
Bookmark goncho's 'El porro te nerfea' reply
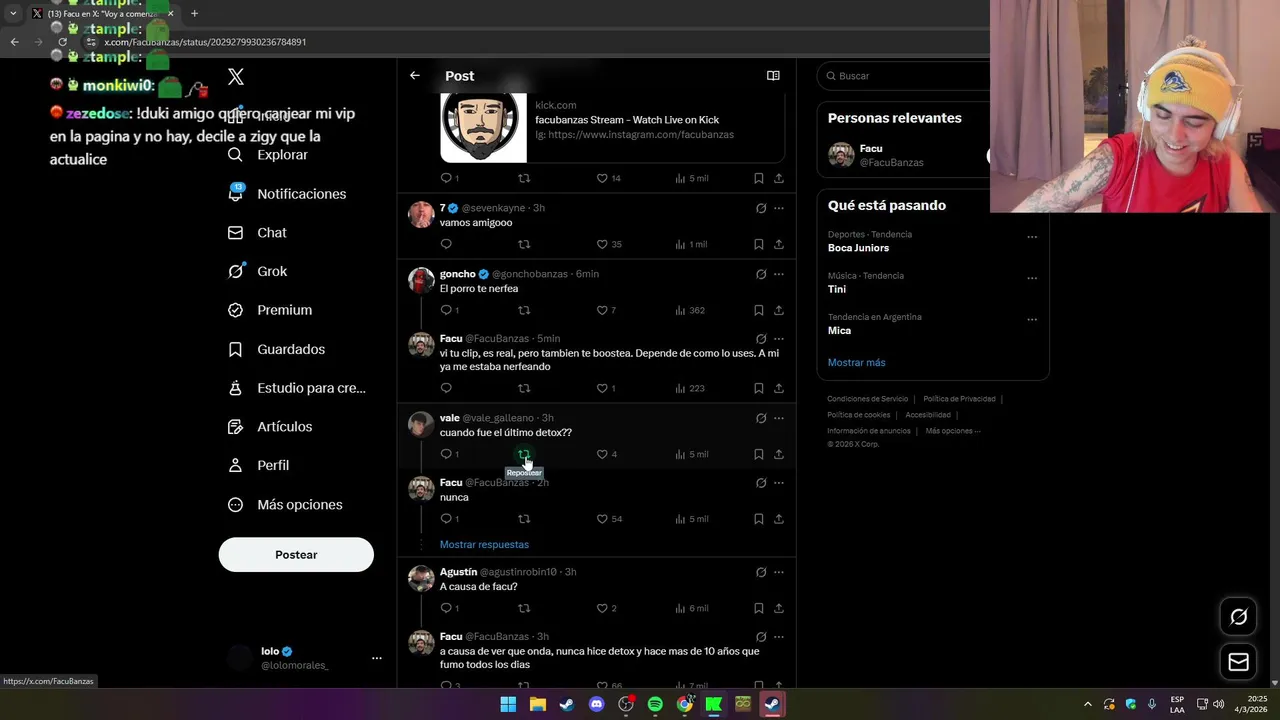[x=758, y=310]
